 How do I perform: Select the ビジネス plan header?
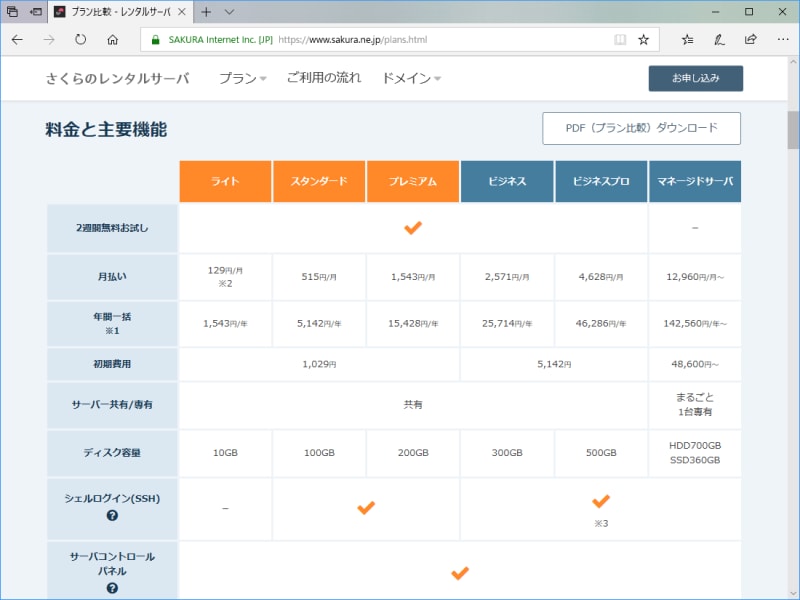pyautogui.click(x=507, y=182)
